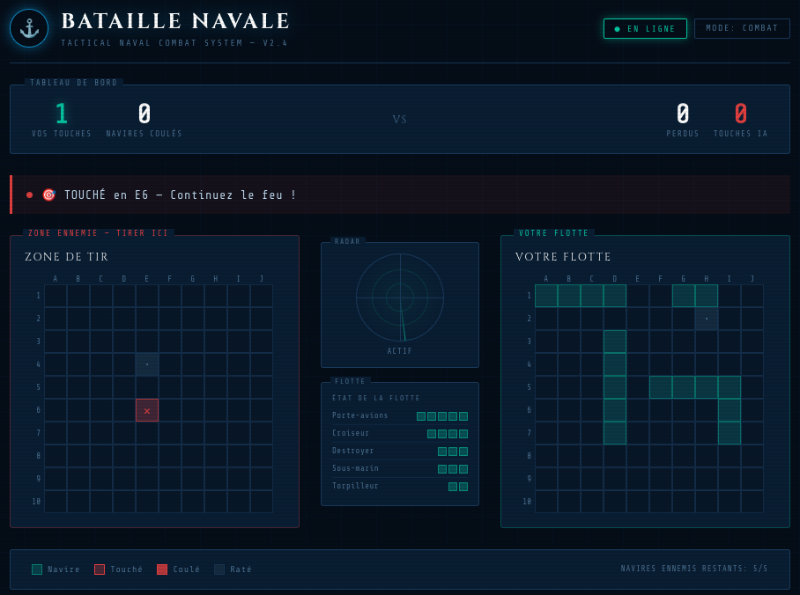This screenshot has width=800, height=595.
Task: Click the MODE: COMBAT button
Action: pos(742,29)
